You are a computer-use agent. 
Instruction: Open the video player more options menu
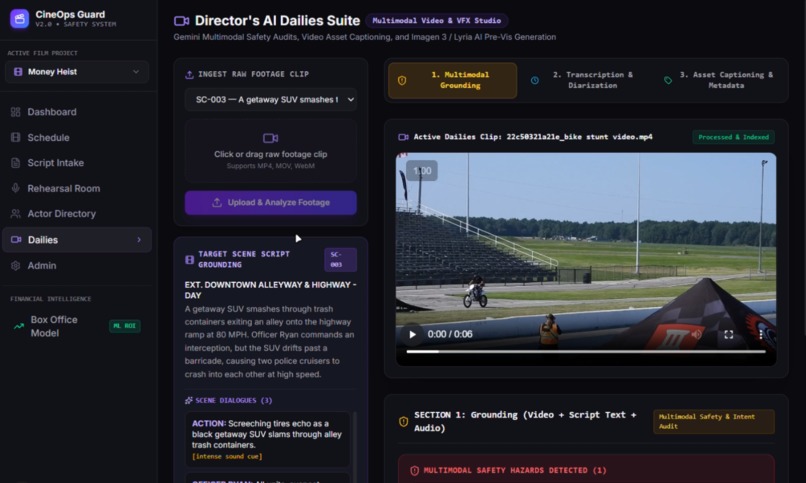(761, 334)
